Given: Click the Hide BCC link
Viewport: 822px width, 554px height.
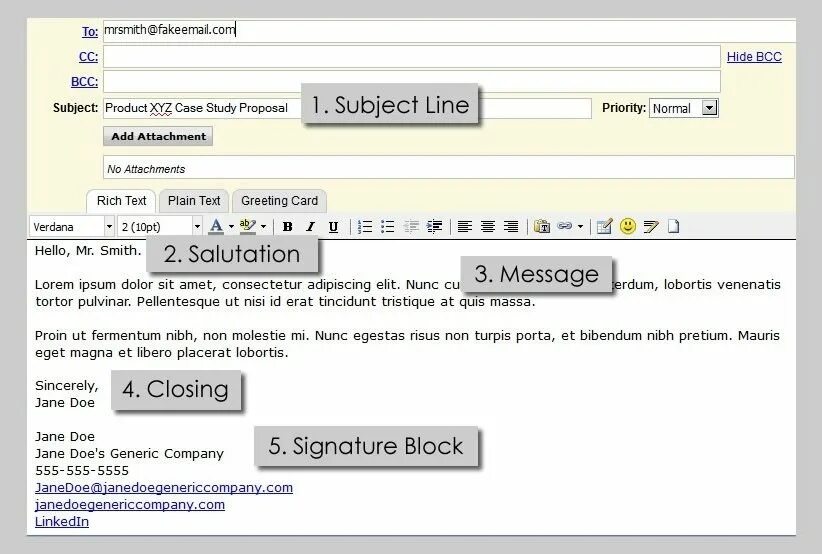Looking at the screenshot, I should (x=754, y=57).
